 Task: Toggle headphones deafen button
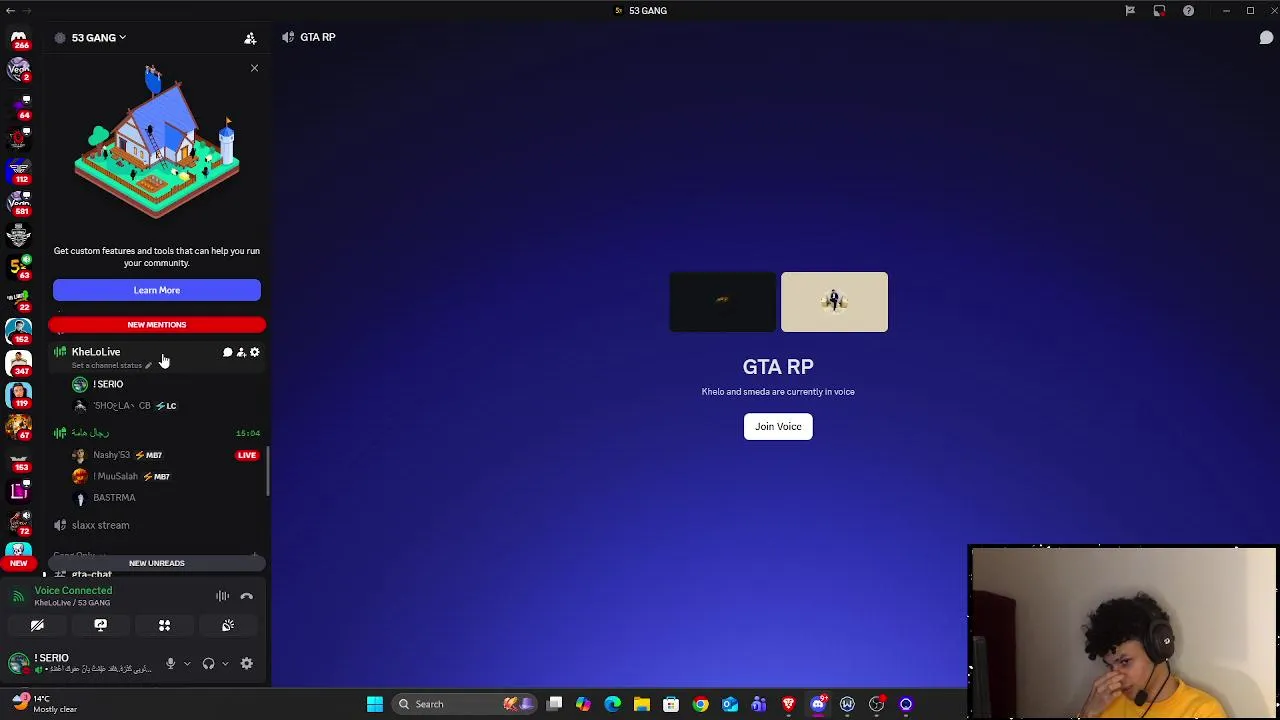coord(208,663)
